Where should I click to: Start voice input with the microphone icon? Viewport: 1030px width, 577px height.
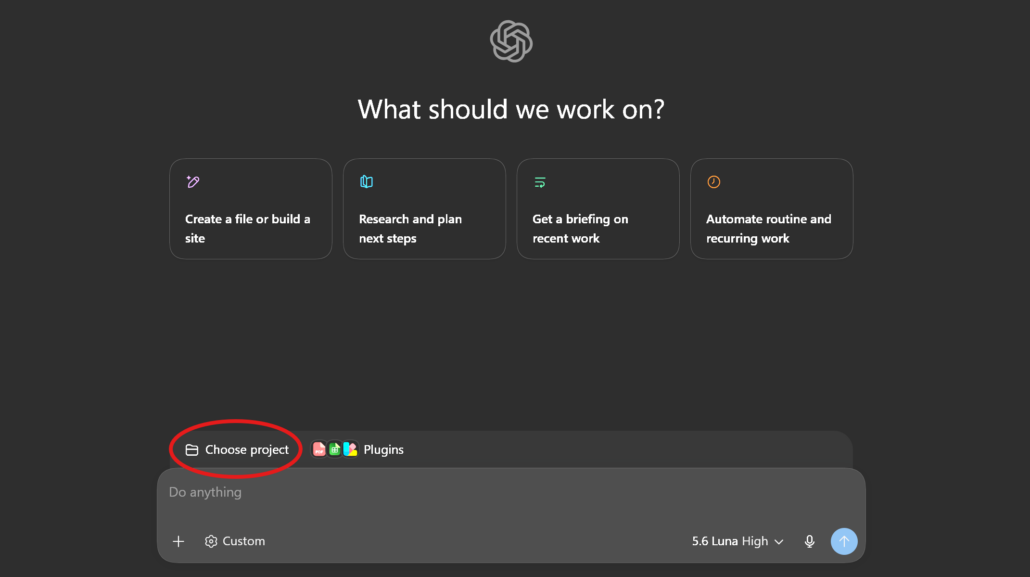(x=809, y=542)
